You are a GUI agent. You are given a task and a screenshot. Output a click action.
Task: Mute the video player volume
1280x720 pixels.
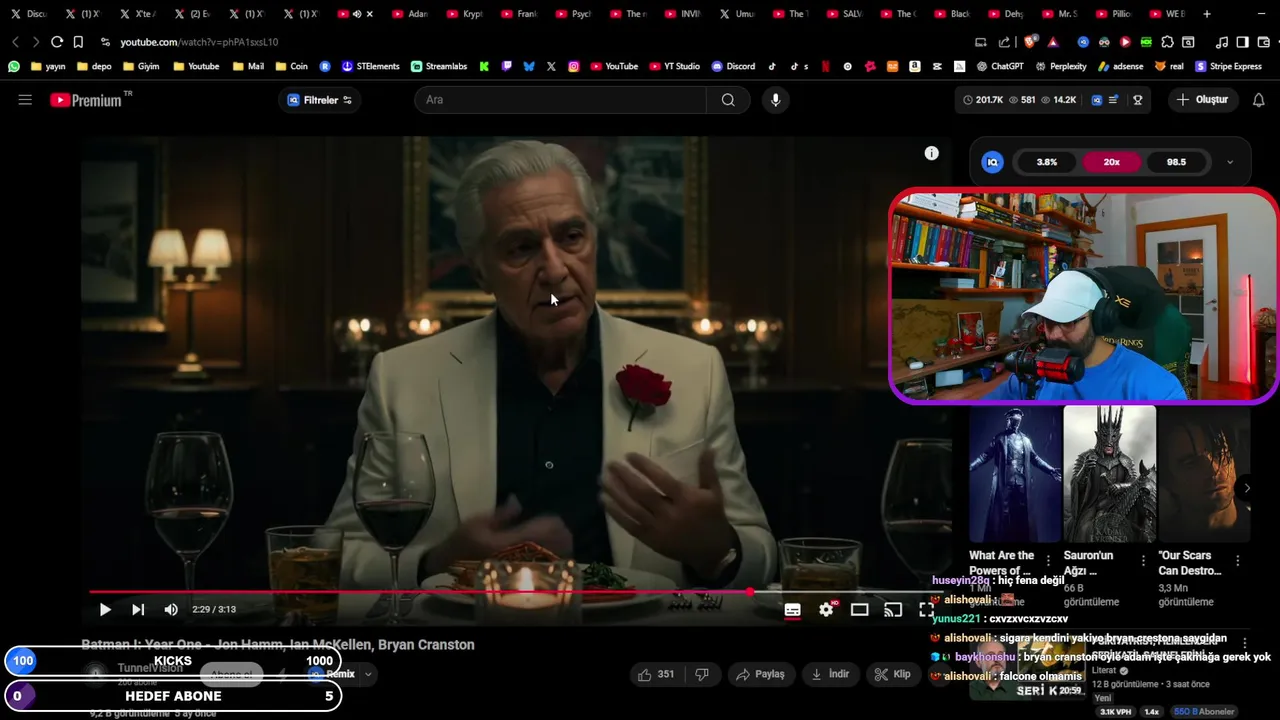(x=171, y=610)
